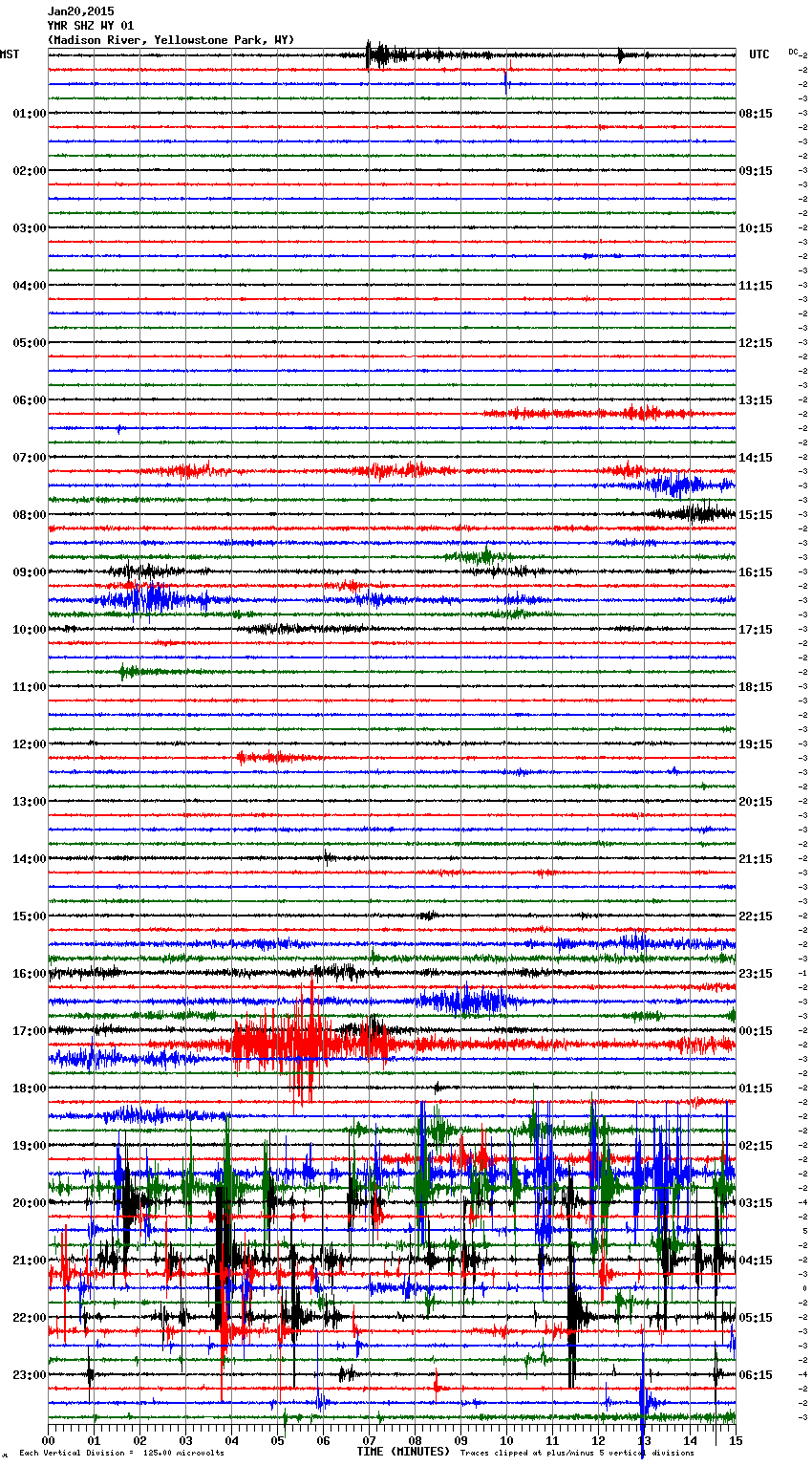Viewport: 812px width, 1466px height.
Task: Click the 21:15 UTC time label
Action: click(756, 859)
